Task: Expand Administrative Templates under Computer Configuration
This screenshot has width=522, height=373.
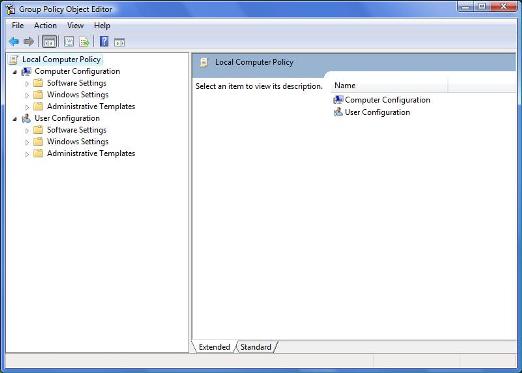Action: 27,107
